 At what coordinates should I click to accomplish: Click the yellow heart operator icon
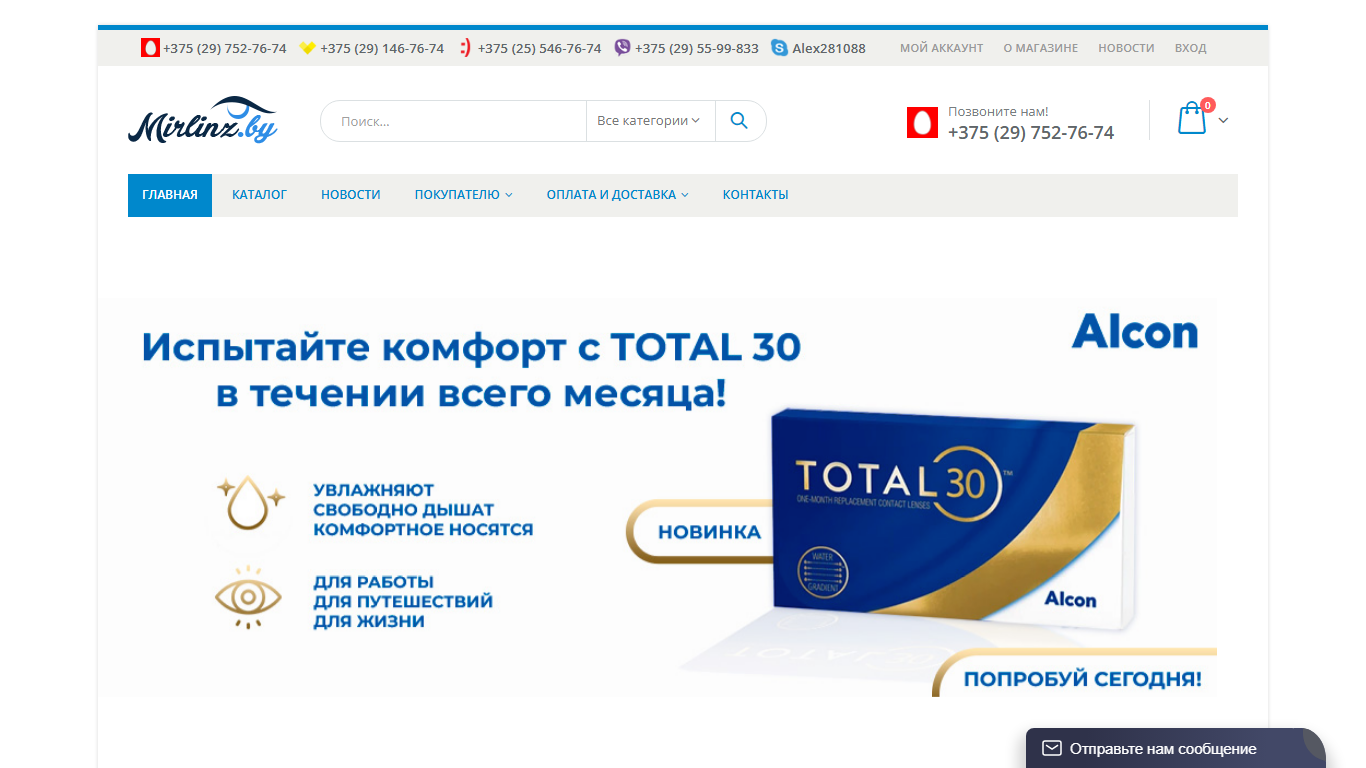click(x=308, y=48)
